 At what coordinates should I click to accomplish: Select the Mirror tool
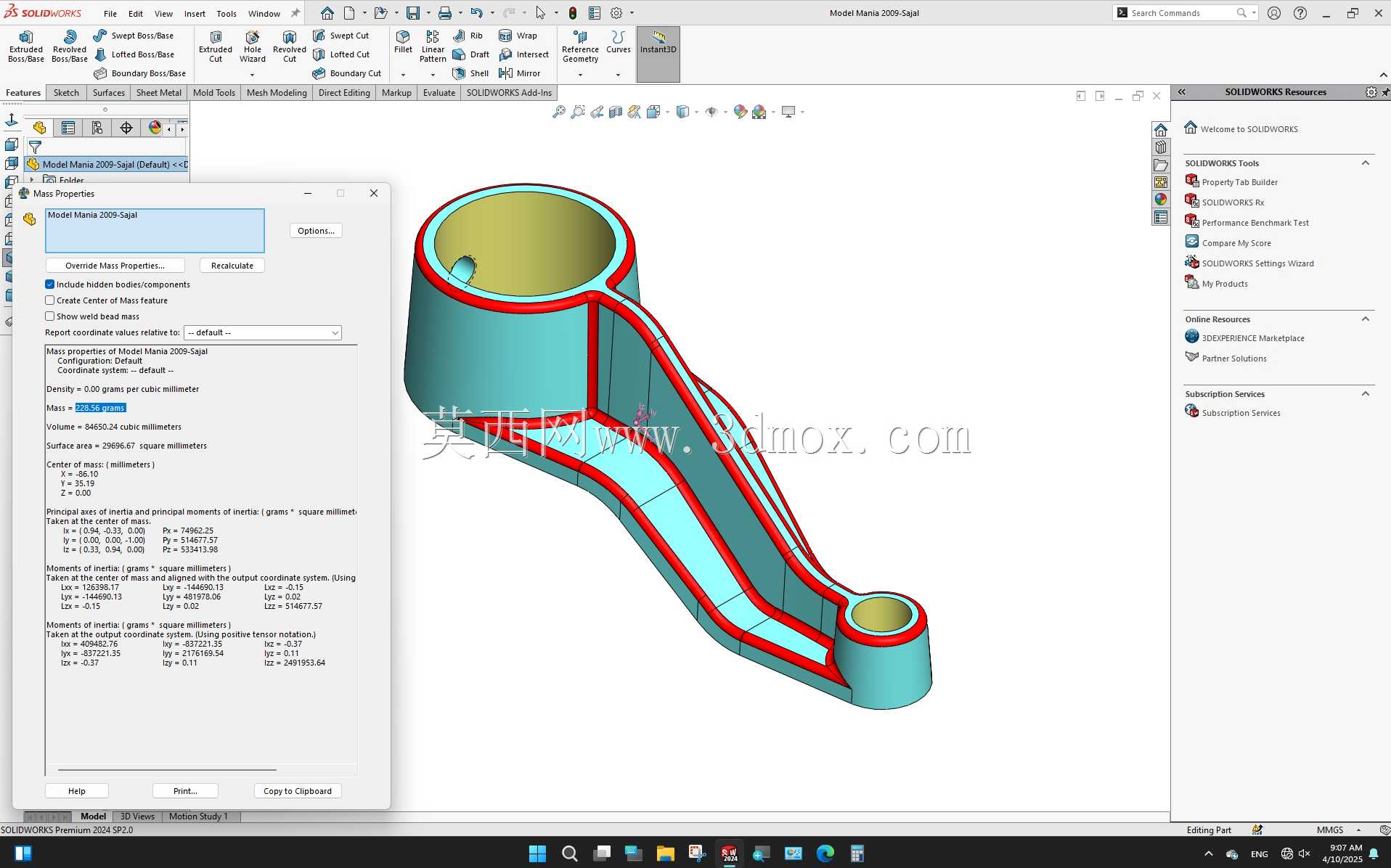[519, 73]
